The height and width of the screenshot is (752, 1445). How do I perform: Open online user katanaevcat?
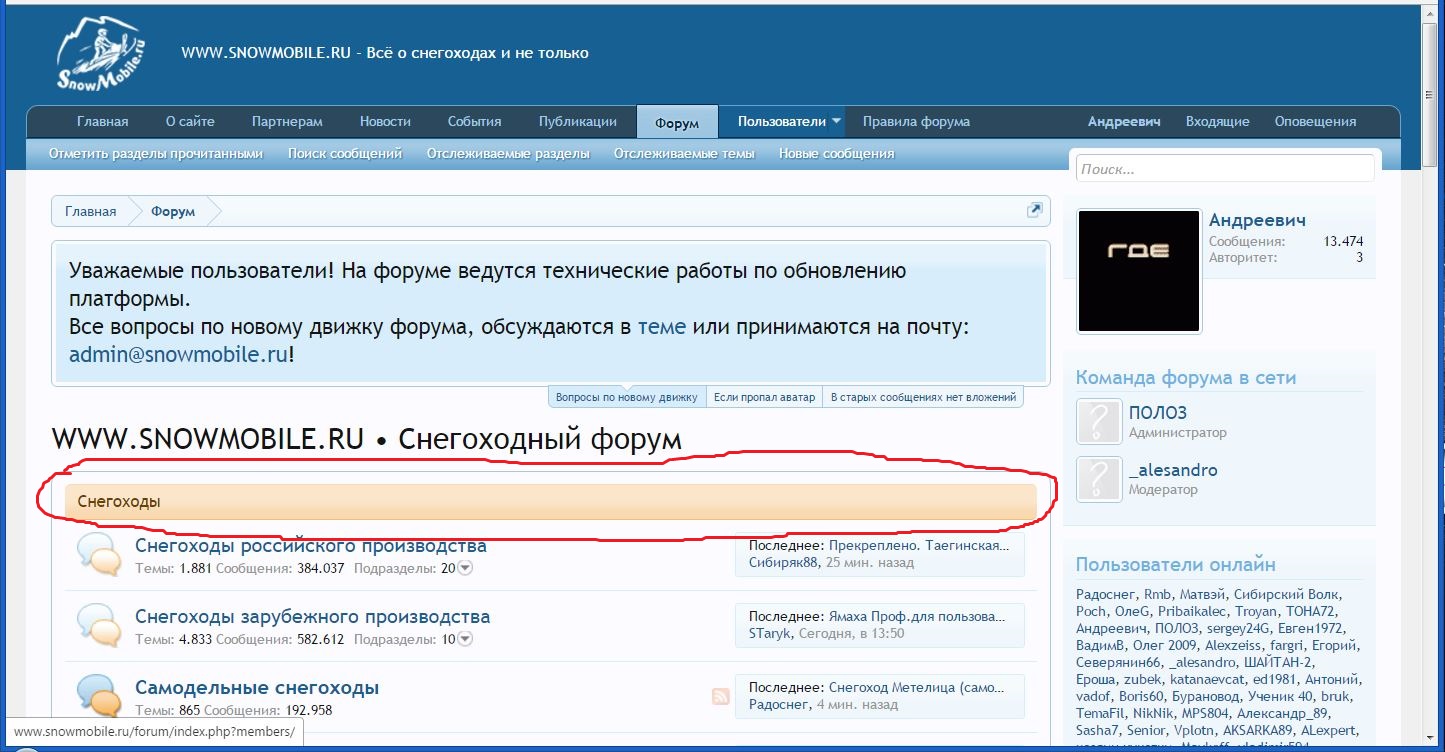[x=1207, y=679]
